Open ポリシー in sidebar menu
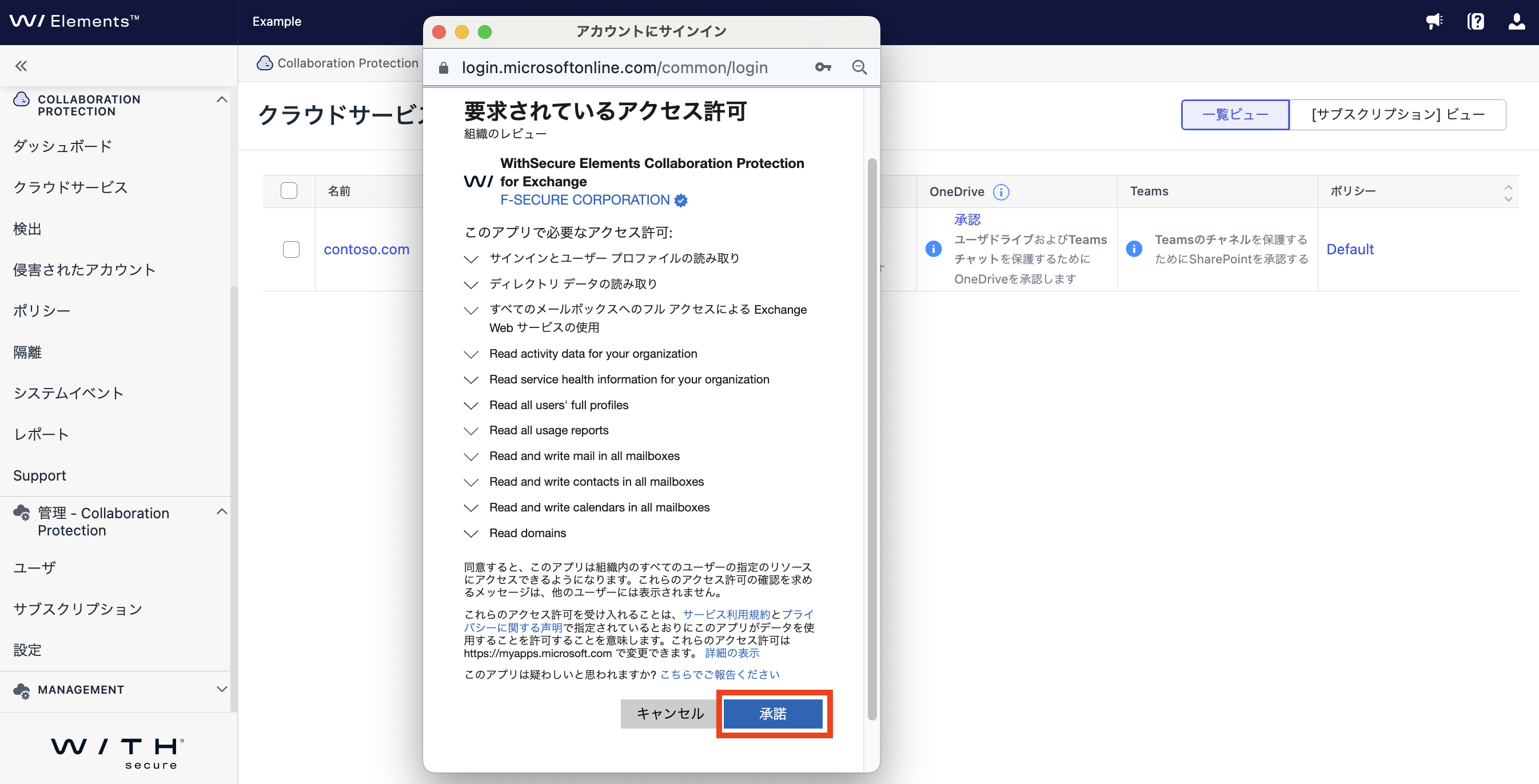 42,310
